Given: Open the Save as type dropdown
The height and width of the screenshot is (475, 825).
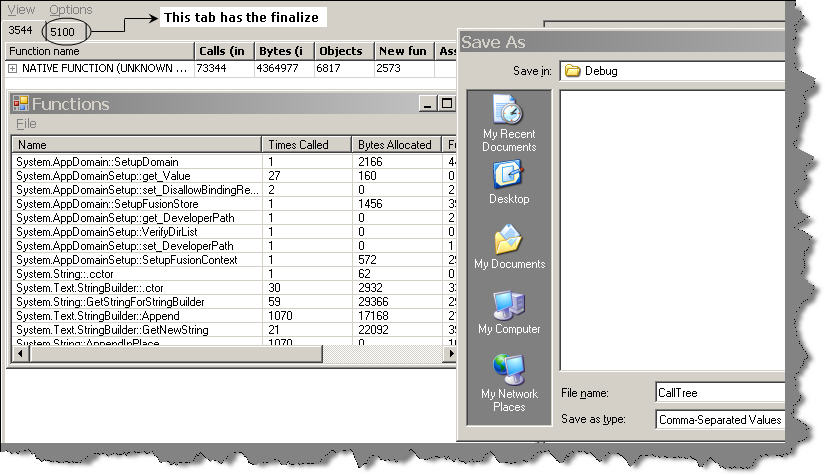Looking at the screenshot, I should (720, 419).
